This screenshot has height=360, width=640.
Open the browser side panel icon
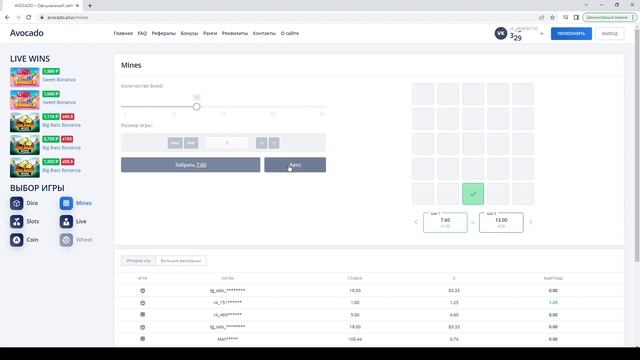tap(576, 17)
